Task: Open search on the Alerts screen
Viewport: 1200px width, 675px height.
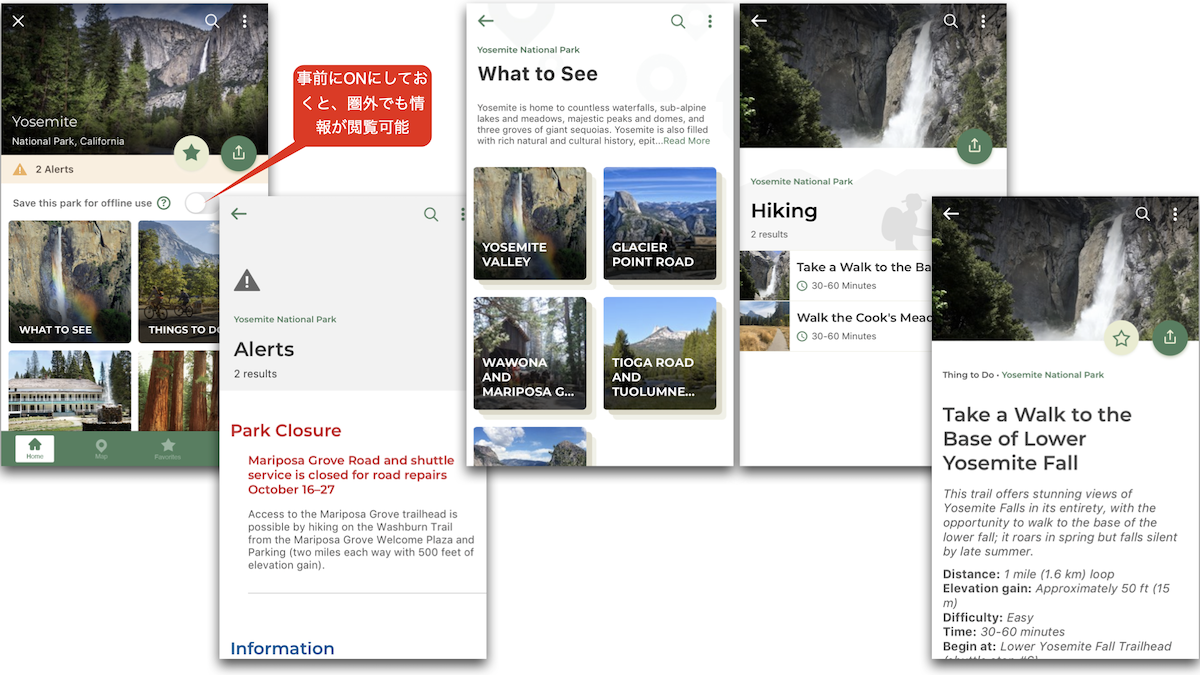Action: (431, 214)
